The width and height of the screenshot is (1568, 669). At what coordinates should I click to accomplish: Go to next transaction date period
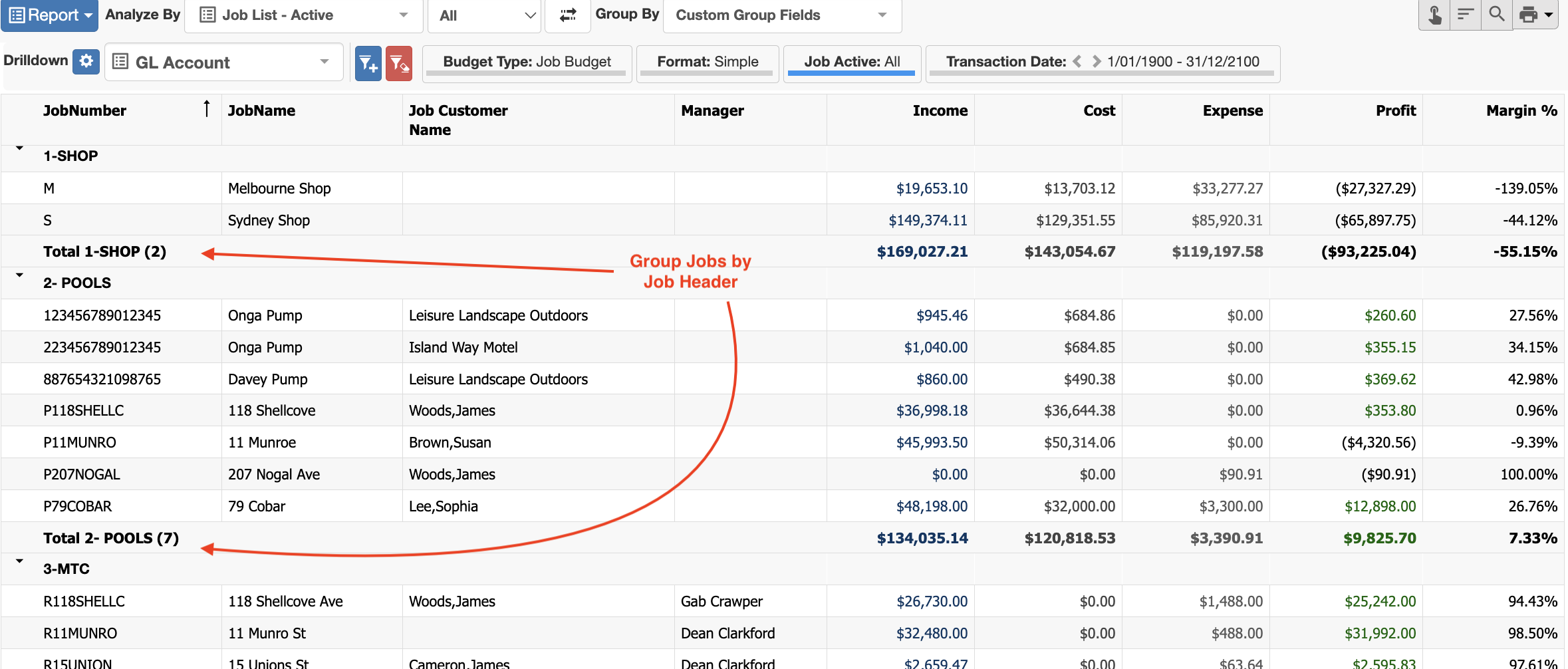(1097, 61)
